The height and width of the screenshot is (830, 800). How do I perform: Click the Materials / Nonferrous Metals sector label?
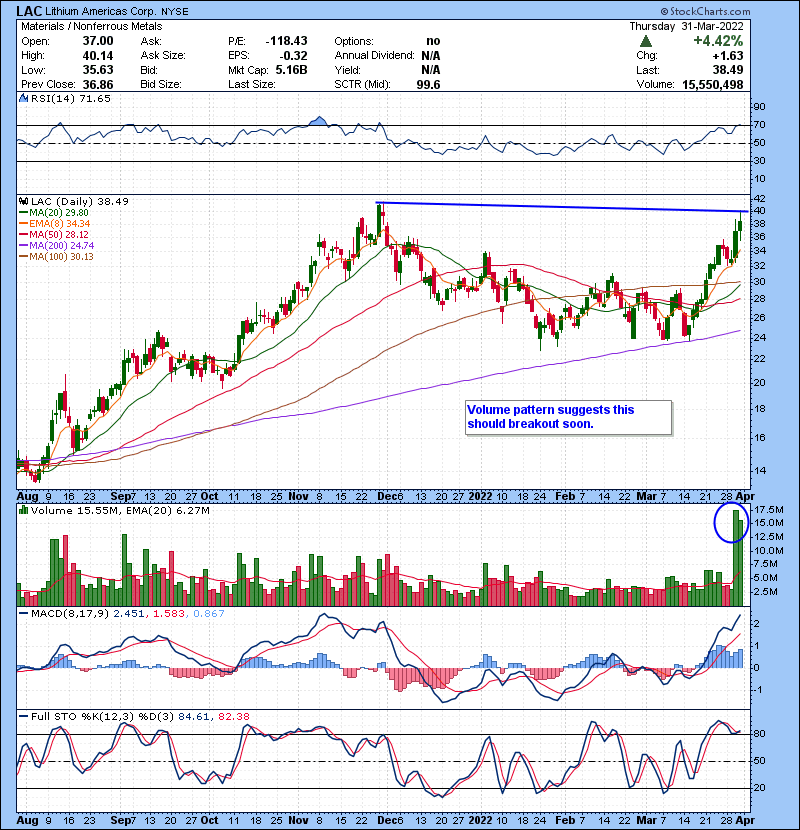click(x=92, y=26)
